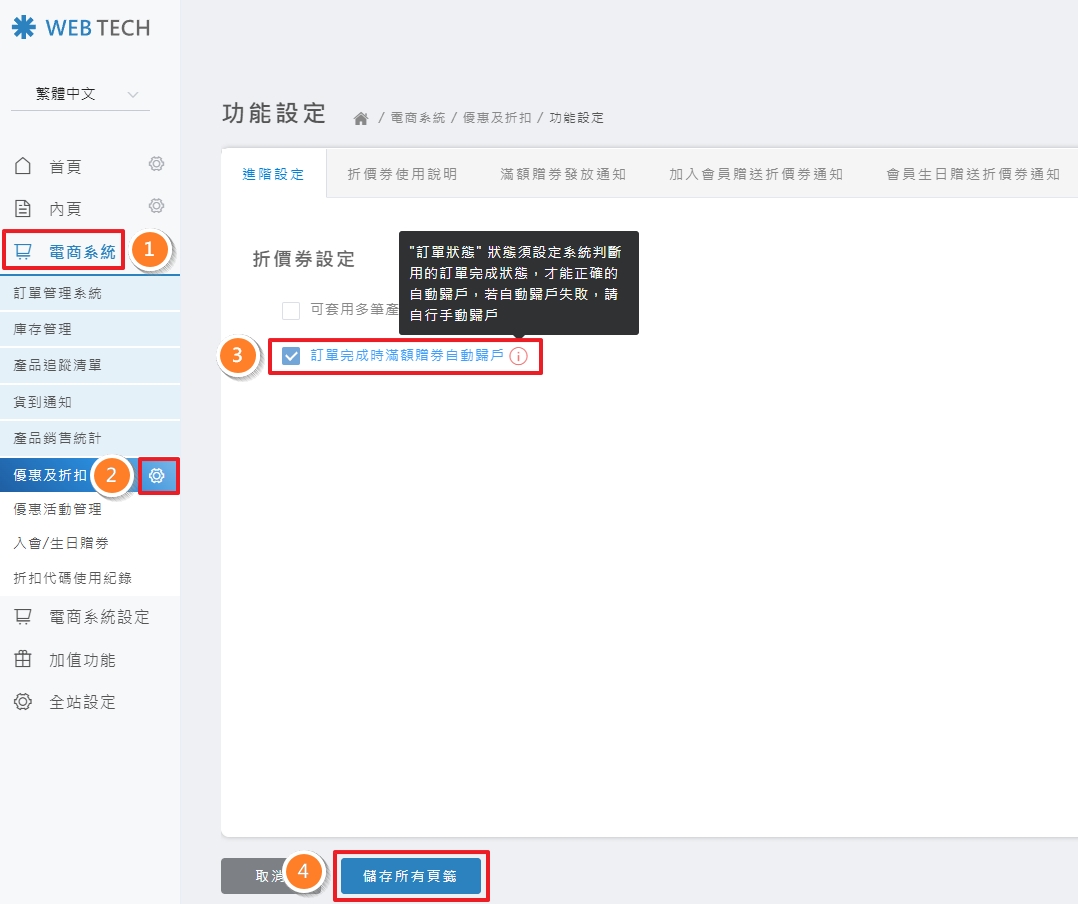
Task: Uncheck 訂單完成時滿額贈券自動歸戶
Action: point(290,356)
